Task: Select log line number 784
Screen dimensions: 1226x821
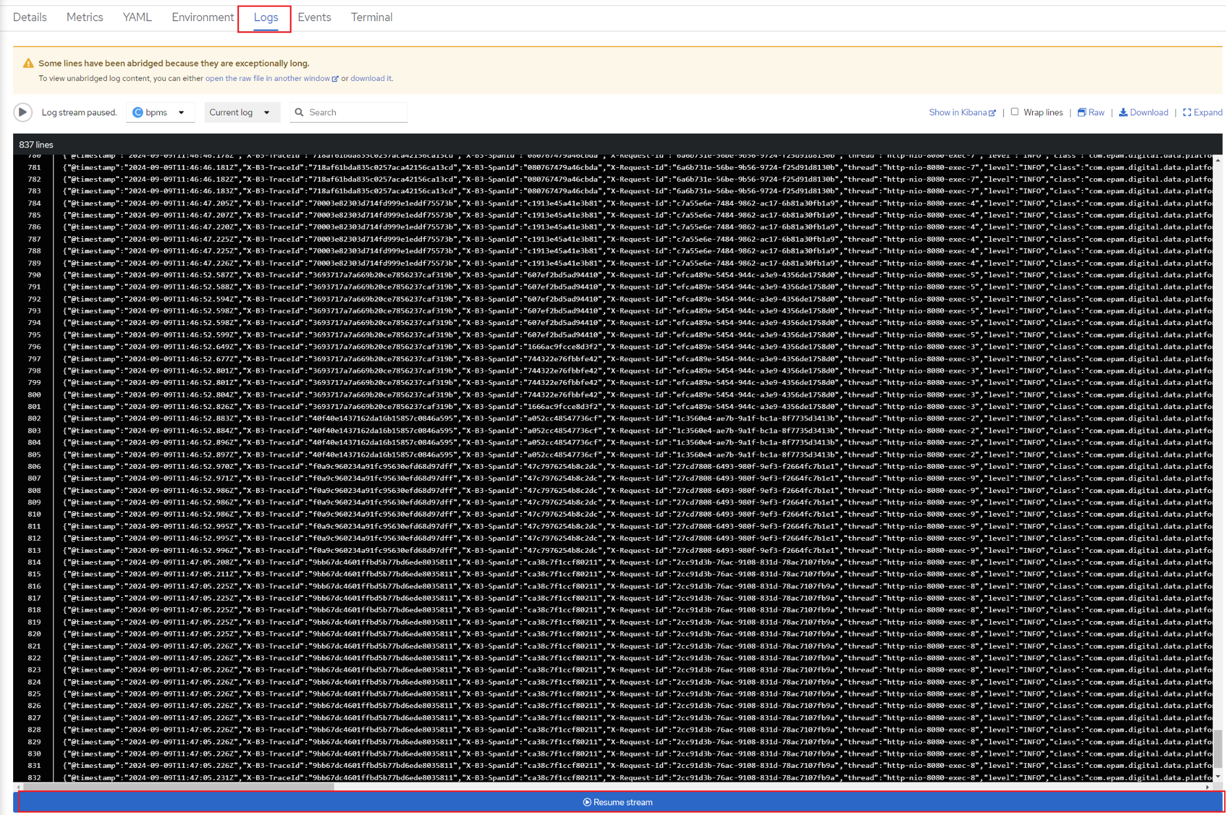Action: point(34,203)
